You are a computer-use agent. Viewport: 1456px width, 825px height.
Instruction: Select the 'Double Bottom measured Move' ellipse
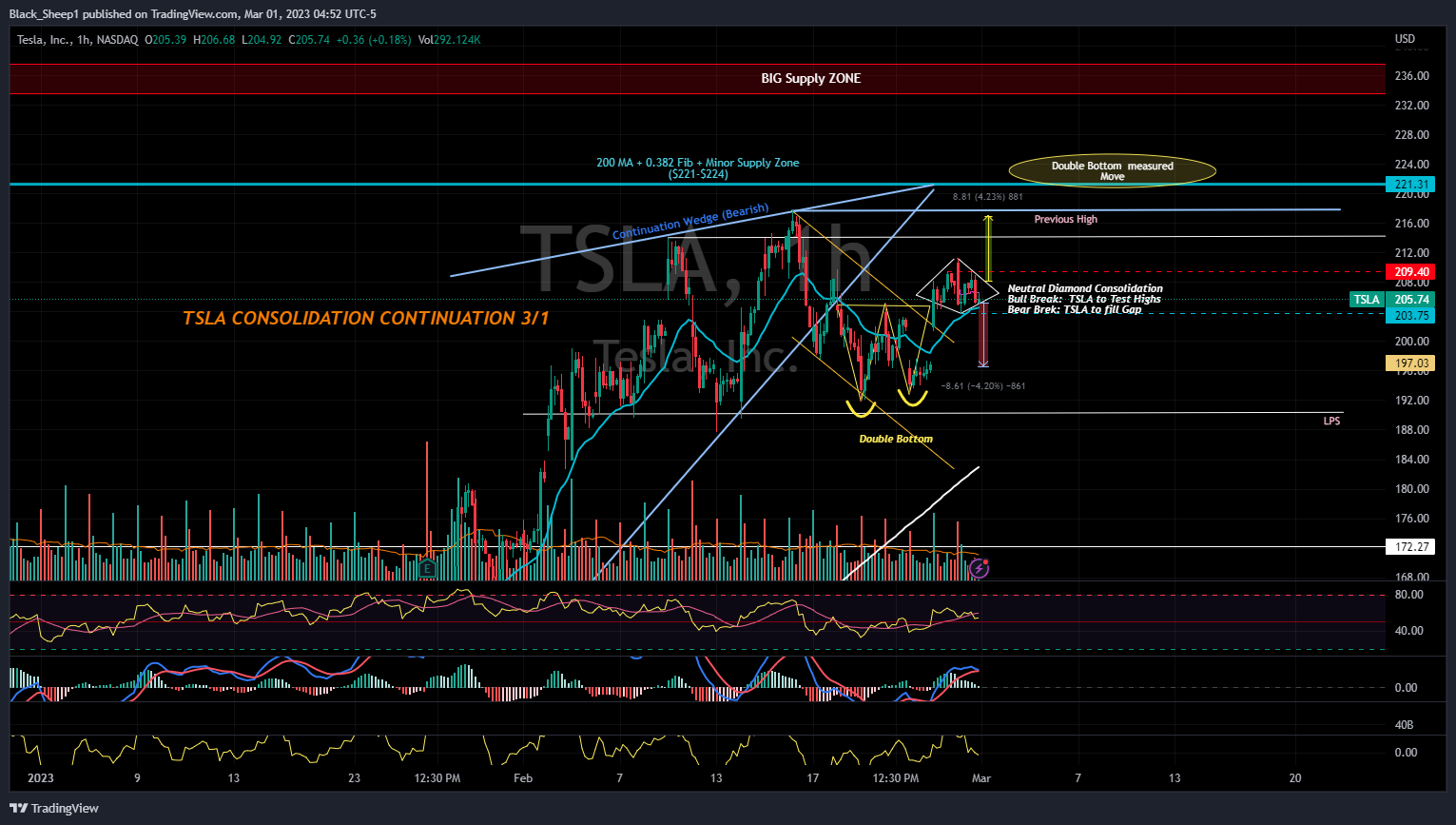point(1112,171)
